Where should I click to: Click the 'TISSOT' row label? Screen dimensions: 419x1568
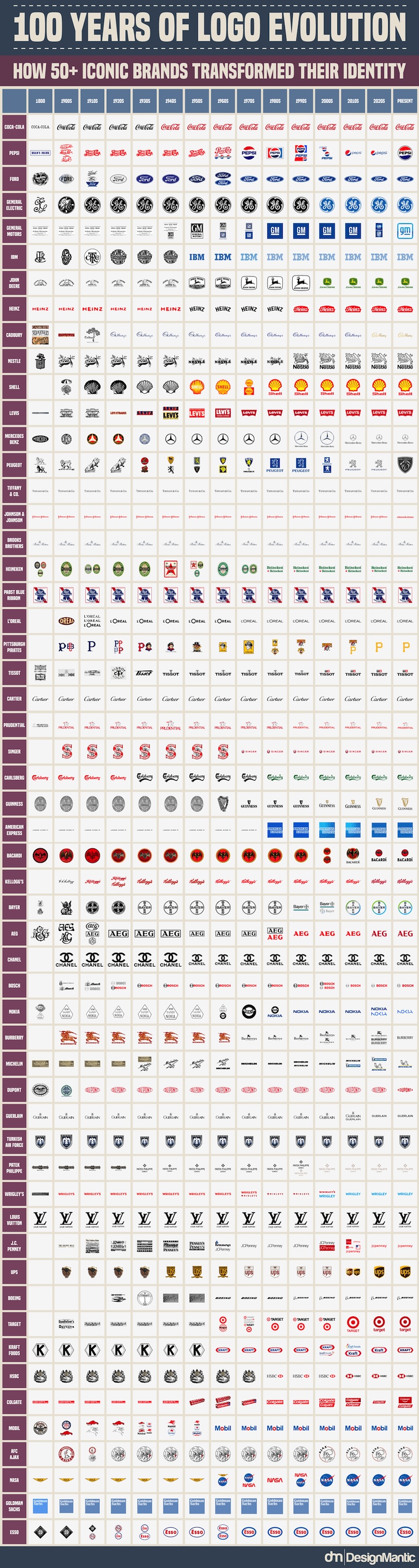(14, 672)
